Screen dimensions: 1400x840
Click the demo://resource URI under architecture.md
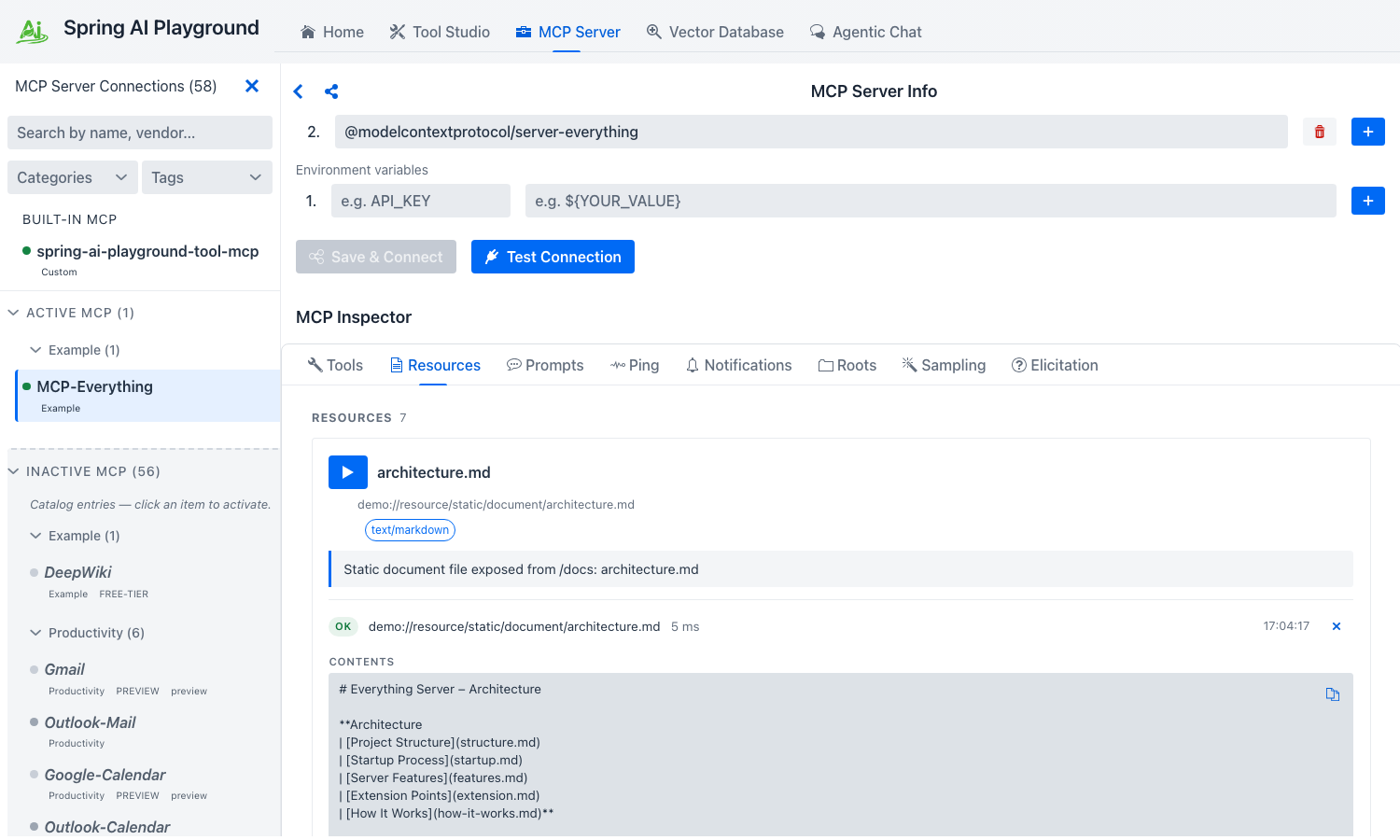click(x=496, y=505)
